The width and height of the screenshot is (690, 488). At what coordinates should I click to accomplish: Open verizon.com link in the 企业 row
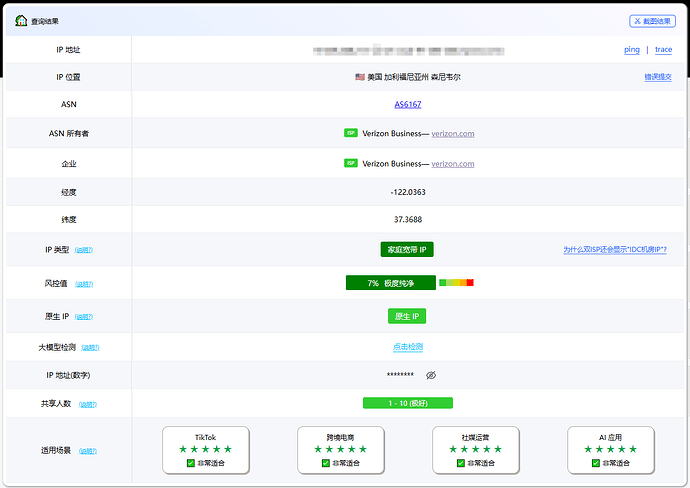click(453, 164)
